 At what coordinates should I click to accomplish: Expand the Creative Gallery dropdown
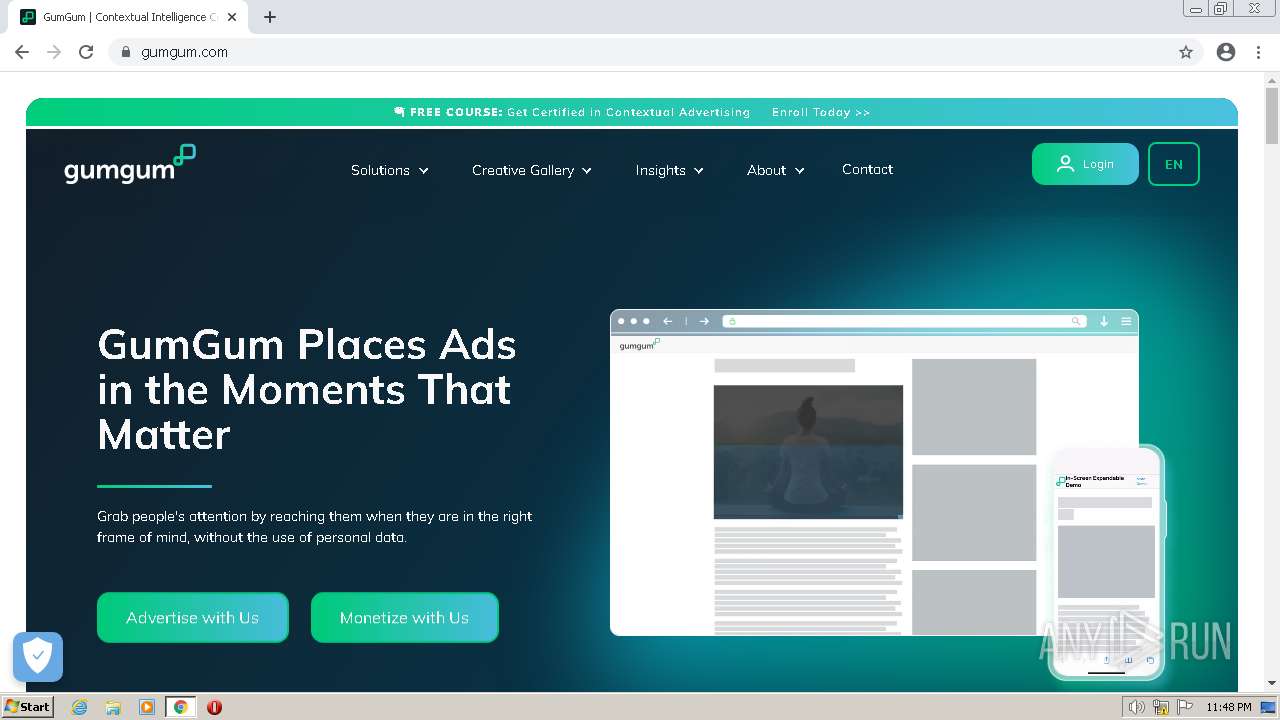pyautogui.click(x=532, y=170)
